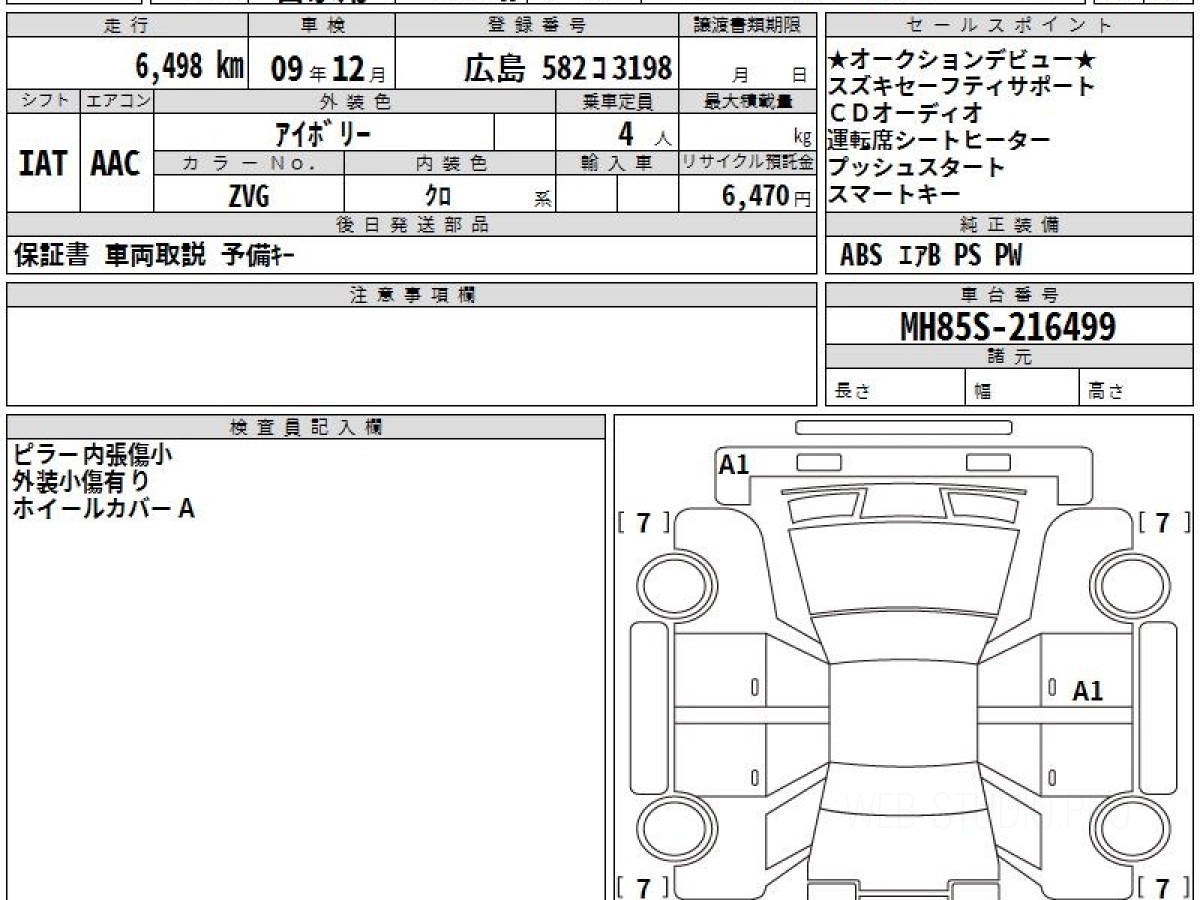1200x900 pixels.
Task: Select the A1 mark on the front bumper
Action: [734, 464]
